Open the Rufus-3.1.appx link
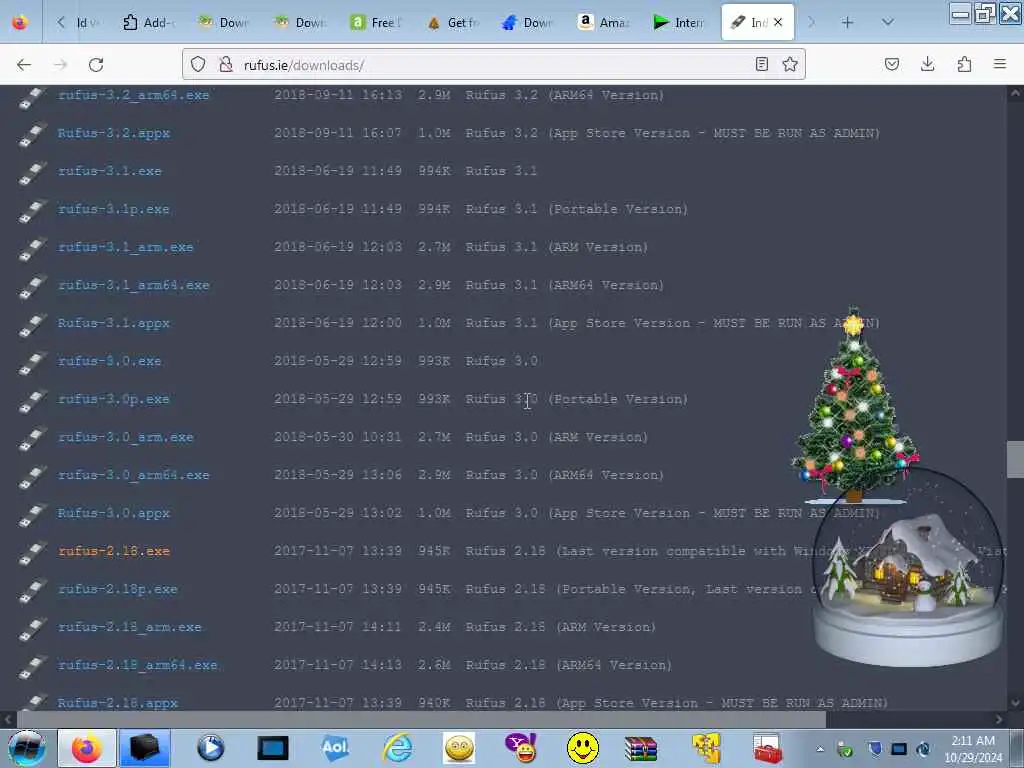The height and width of the screenshot is (768, 1024). pos(114,323)
